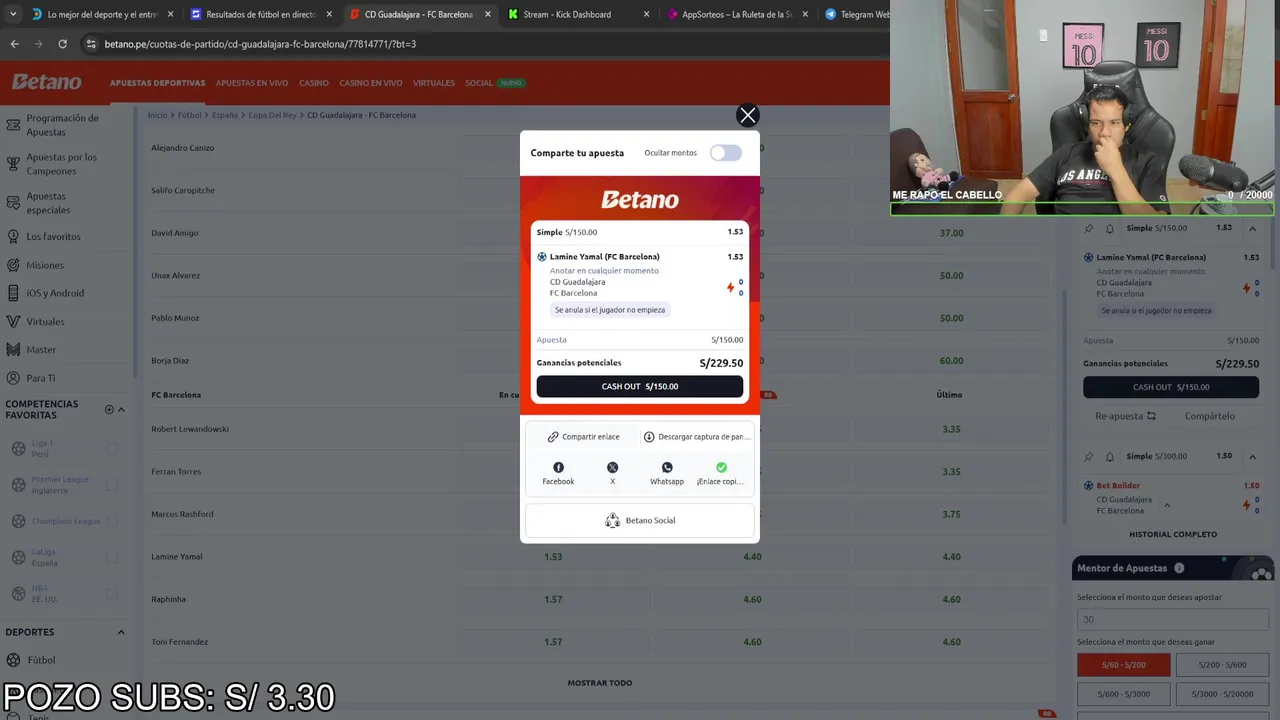Click the Compartir enlace link icon
1280x720 pixels.
point(553,437)
